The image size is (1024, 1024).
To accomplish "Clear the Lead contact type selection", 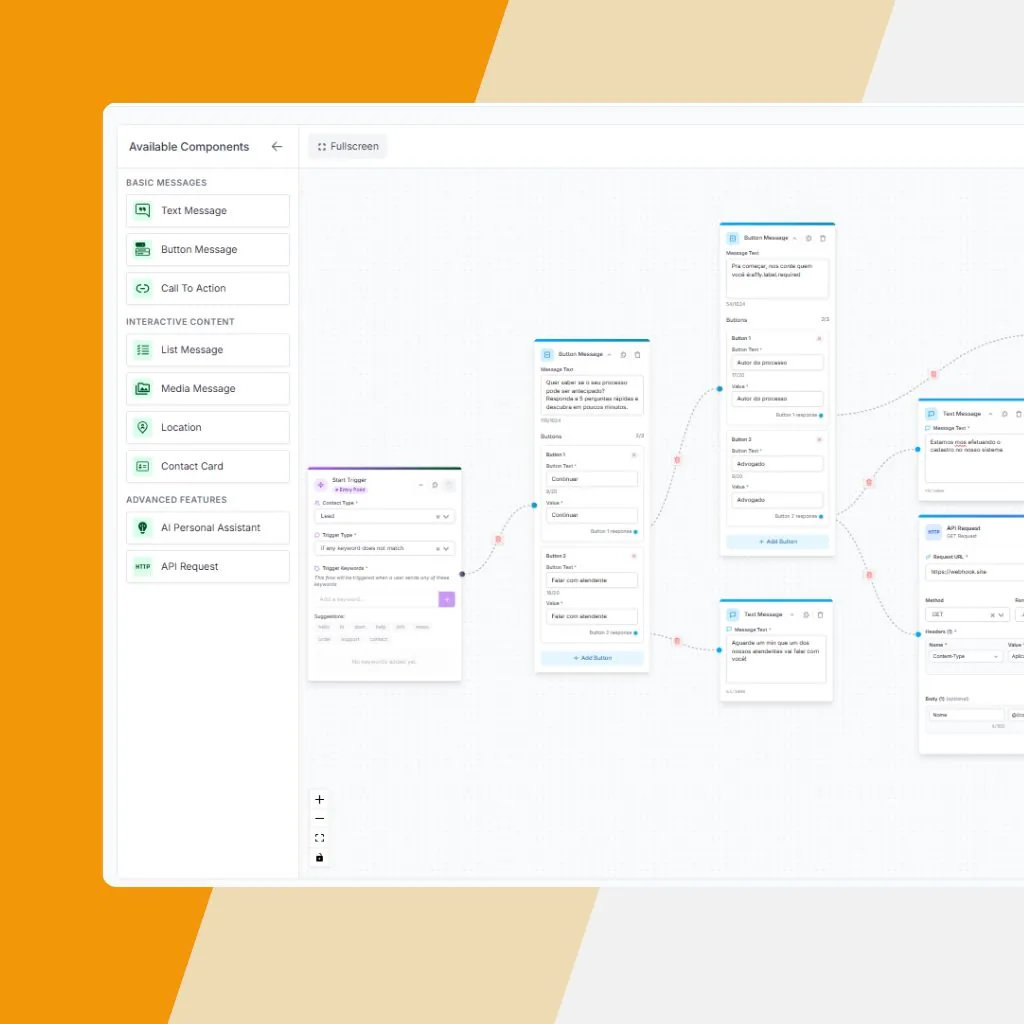I will pos(438,517).
